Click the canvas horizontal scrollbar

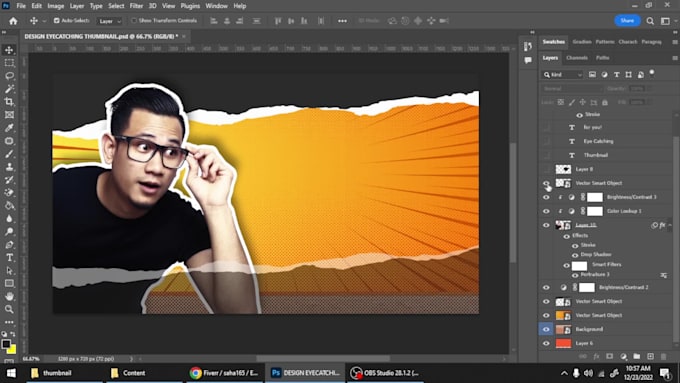322,359
